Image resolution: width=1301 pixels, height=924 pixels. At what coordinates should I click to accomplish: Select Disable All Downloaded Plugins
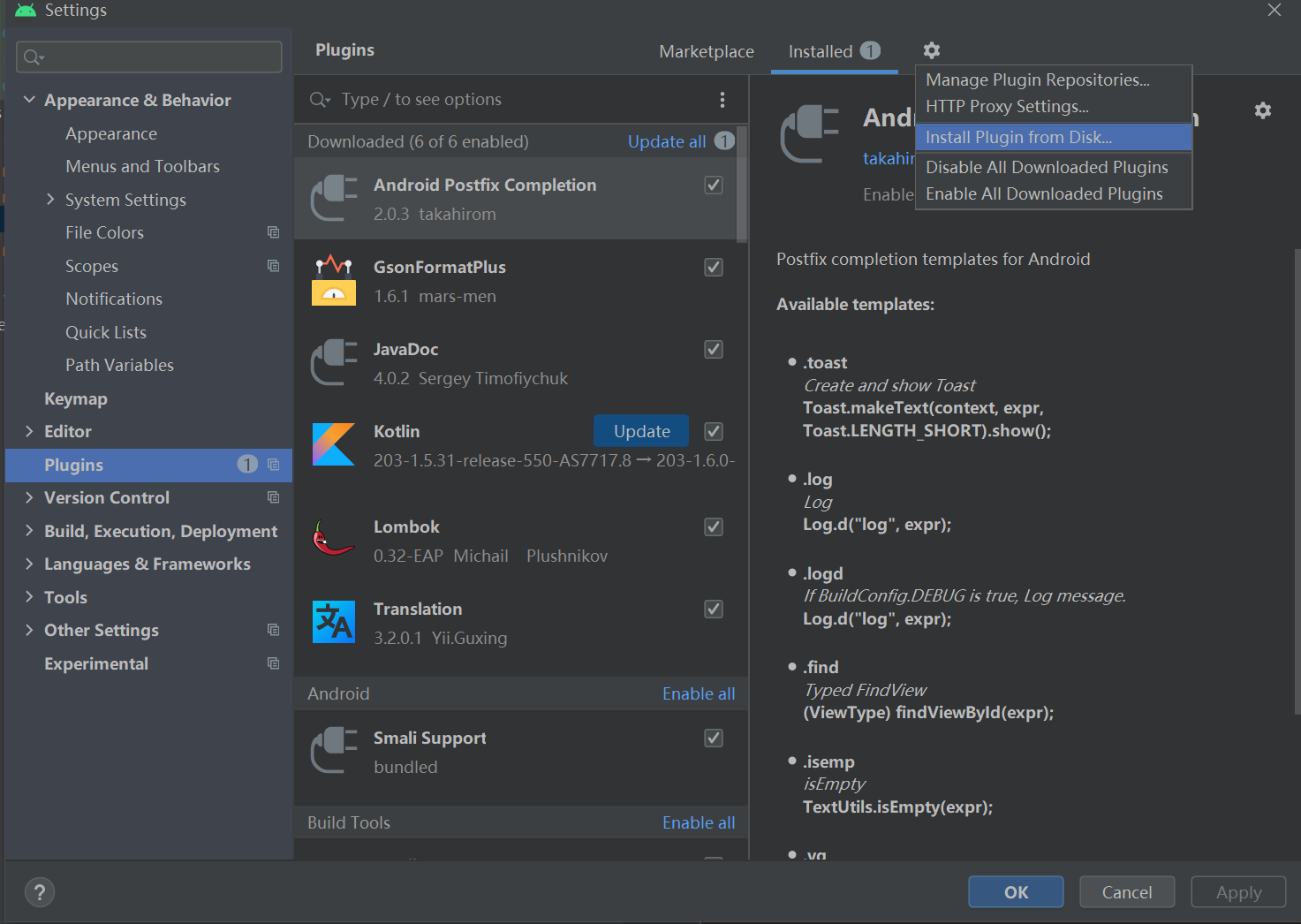coord(1054,167)
